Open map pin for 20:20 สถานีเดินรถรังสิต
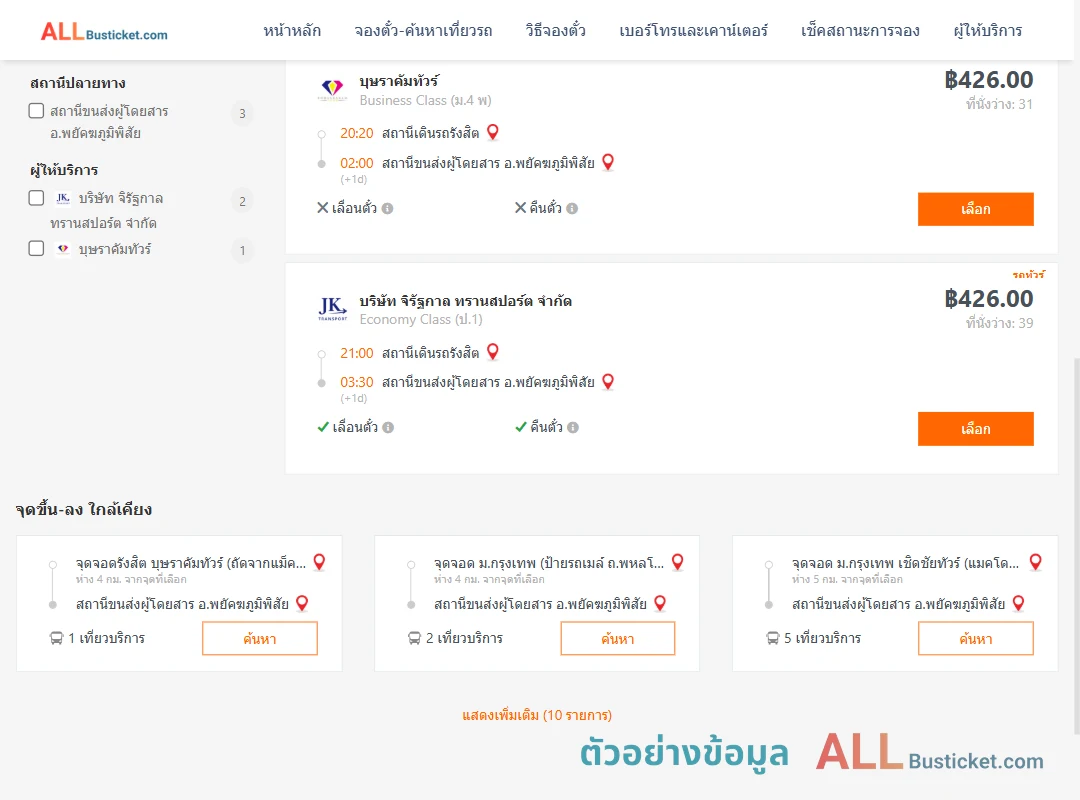 tap(492, 132)
